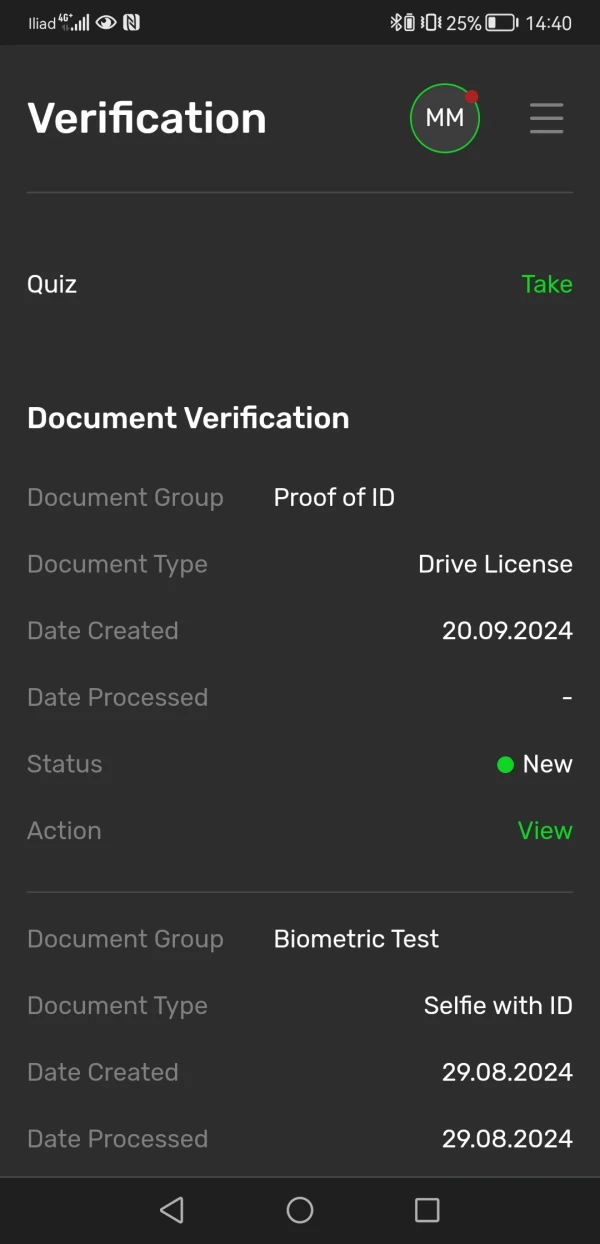Open the MM profile avatar
This screenshot has width=600, height=1244.
coord(445,118)
